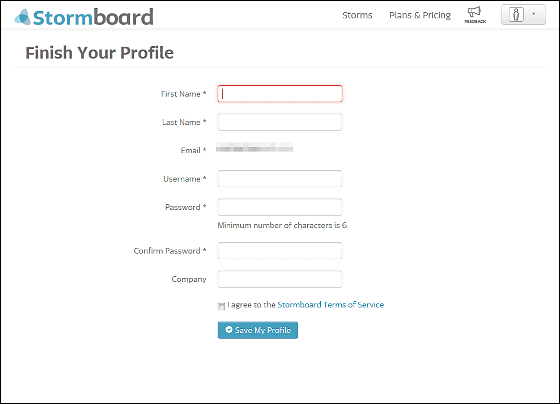Click the First Name label

point(184,94)
